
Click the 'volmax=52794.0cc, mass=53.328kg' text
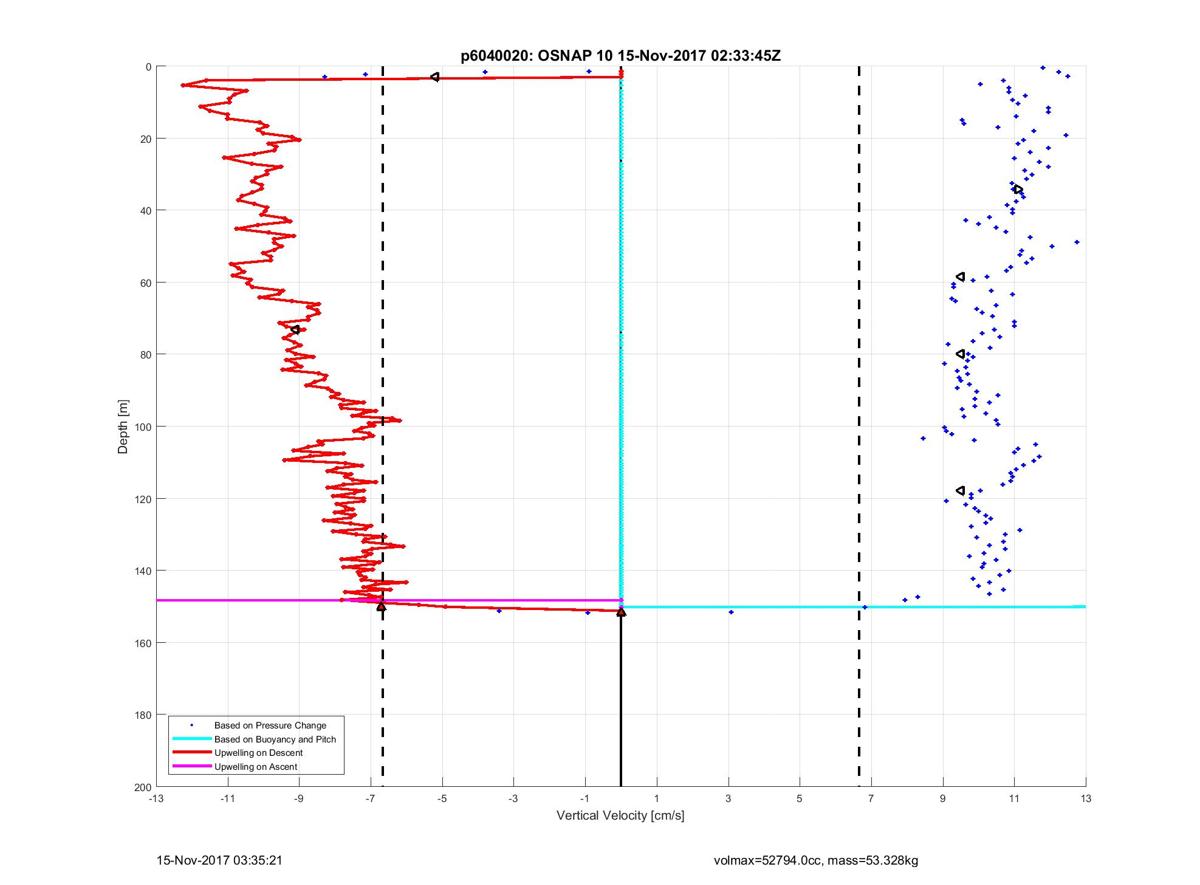tap(816, 860)
